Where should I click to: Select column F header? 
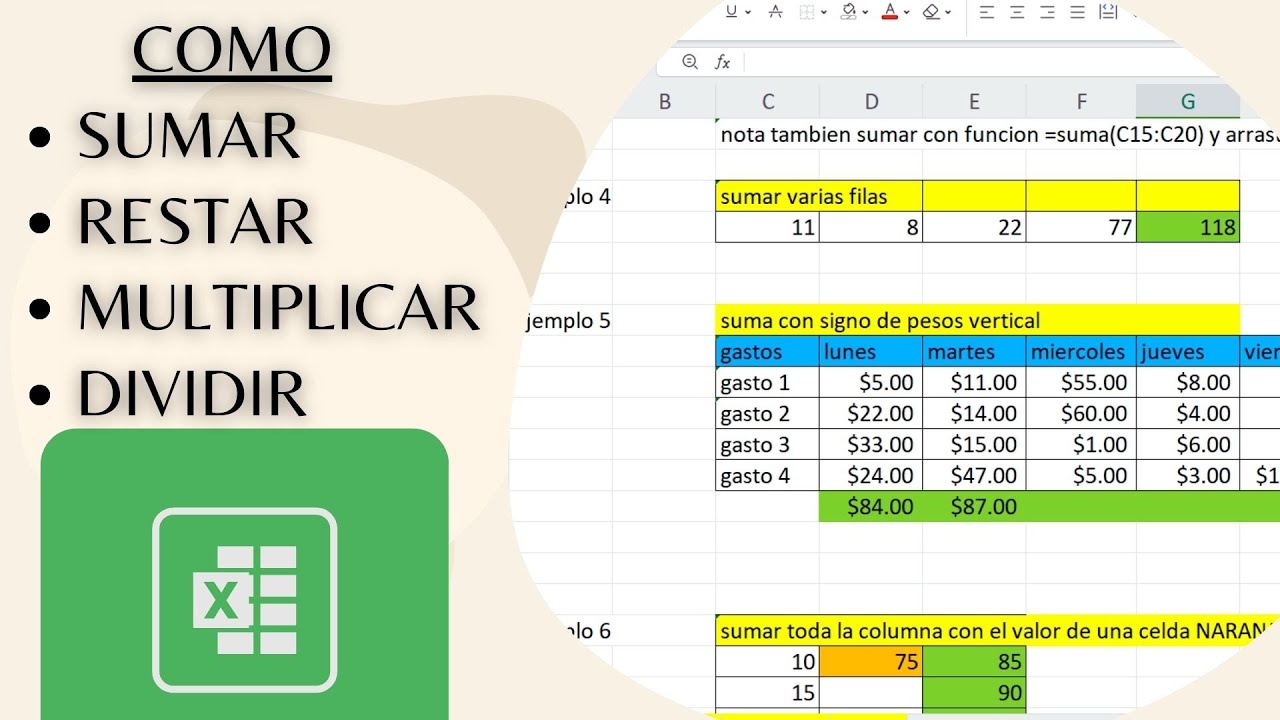pos(1081,101)
